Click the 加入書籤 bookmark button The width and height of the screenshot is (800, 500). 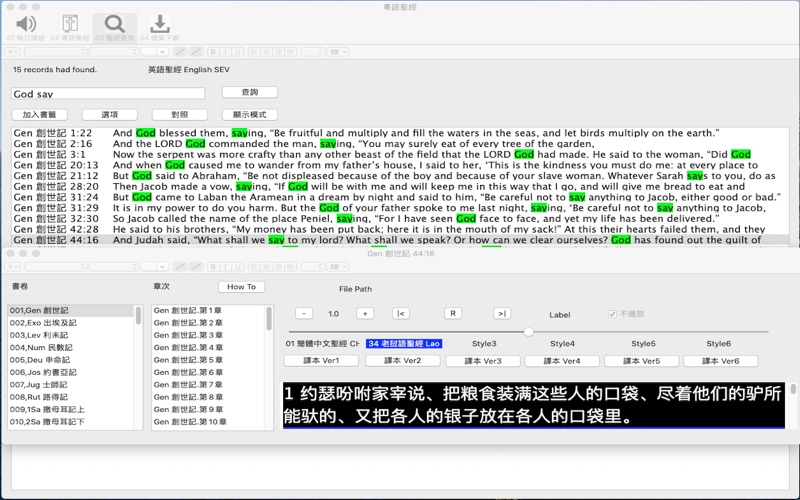[x=38, y=115]
